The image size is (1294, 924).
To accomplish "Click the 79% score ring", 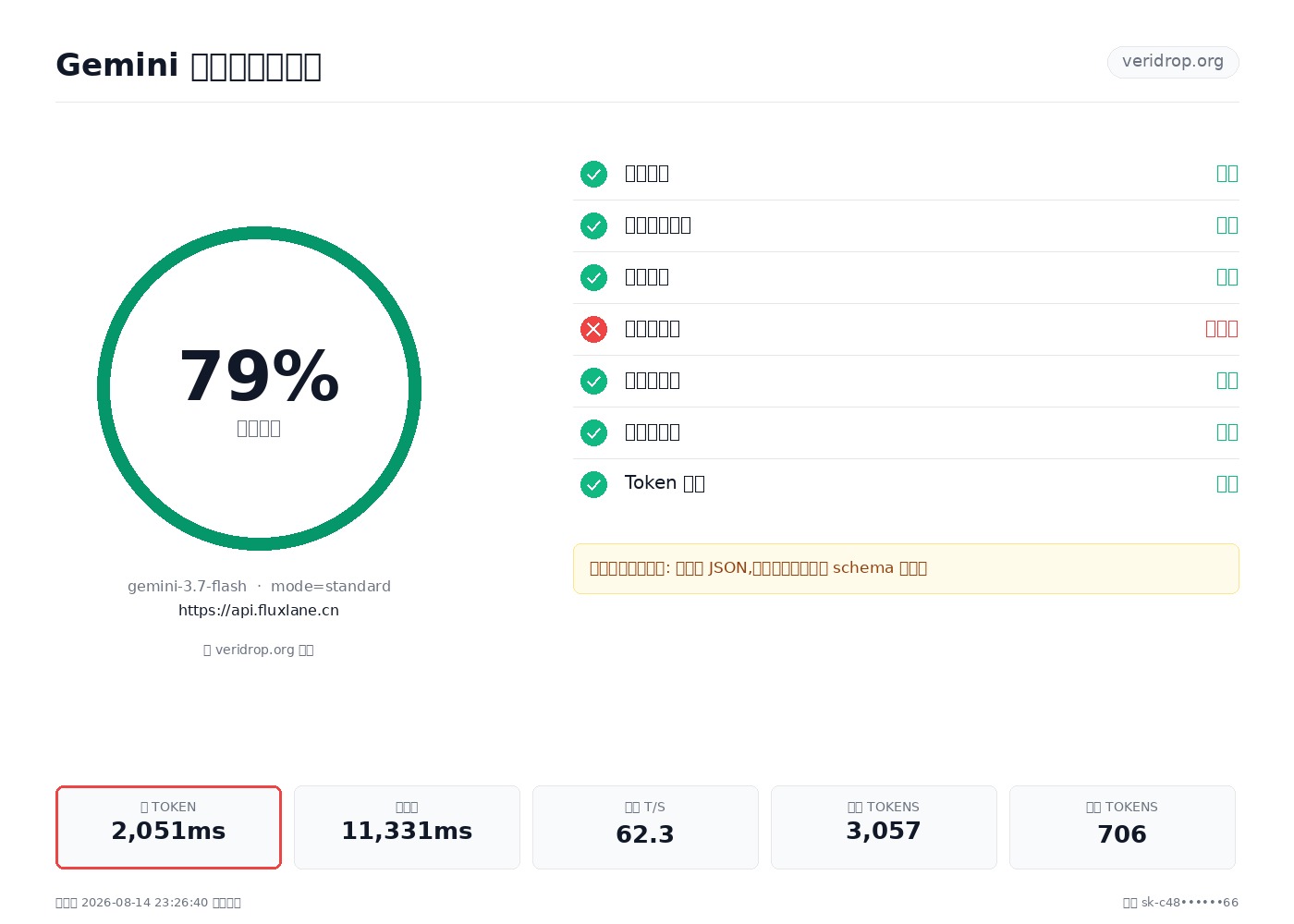I will tap(259, 388).
